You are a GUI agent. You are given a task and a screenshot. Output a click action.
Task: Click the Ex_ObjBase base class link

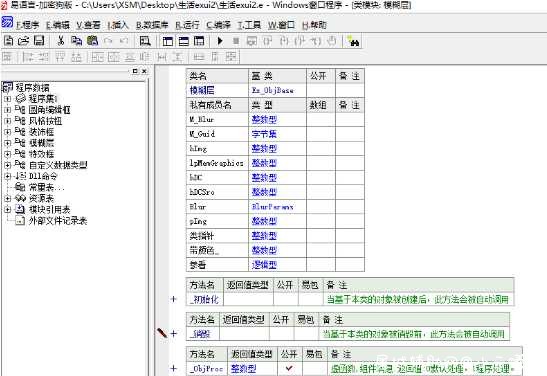point(273,90)
